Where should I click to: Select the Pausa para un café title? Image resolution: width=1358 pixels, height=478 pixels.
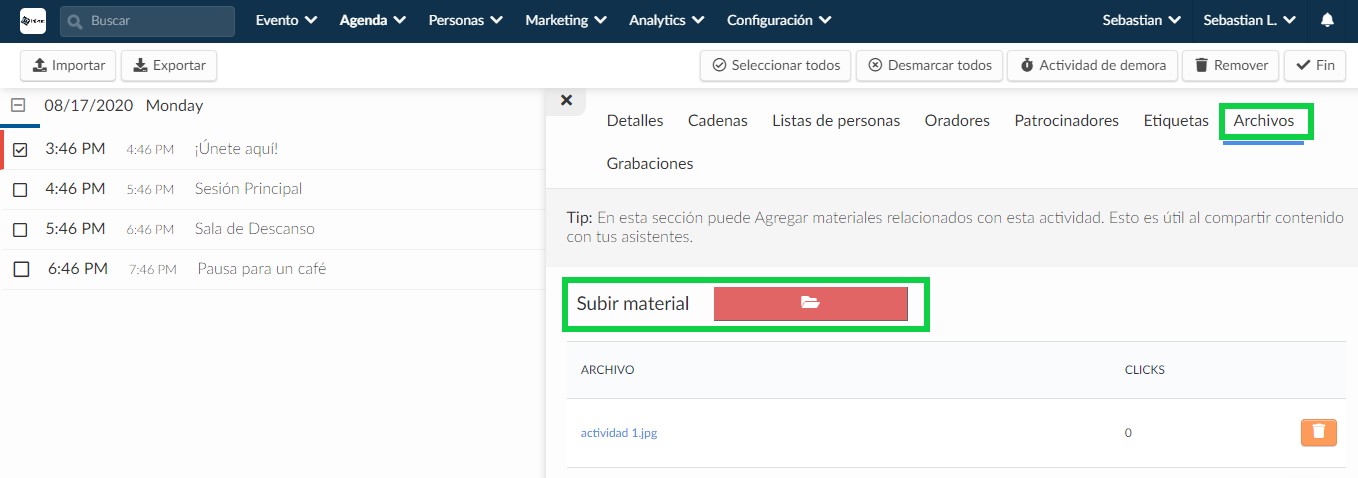point(262,269)
